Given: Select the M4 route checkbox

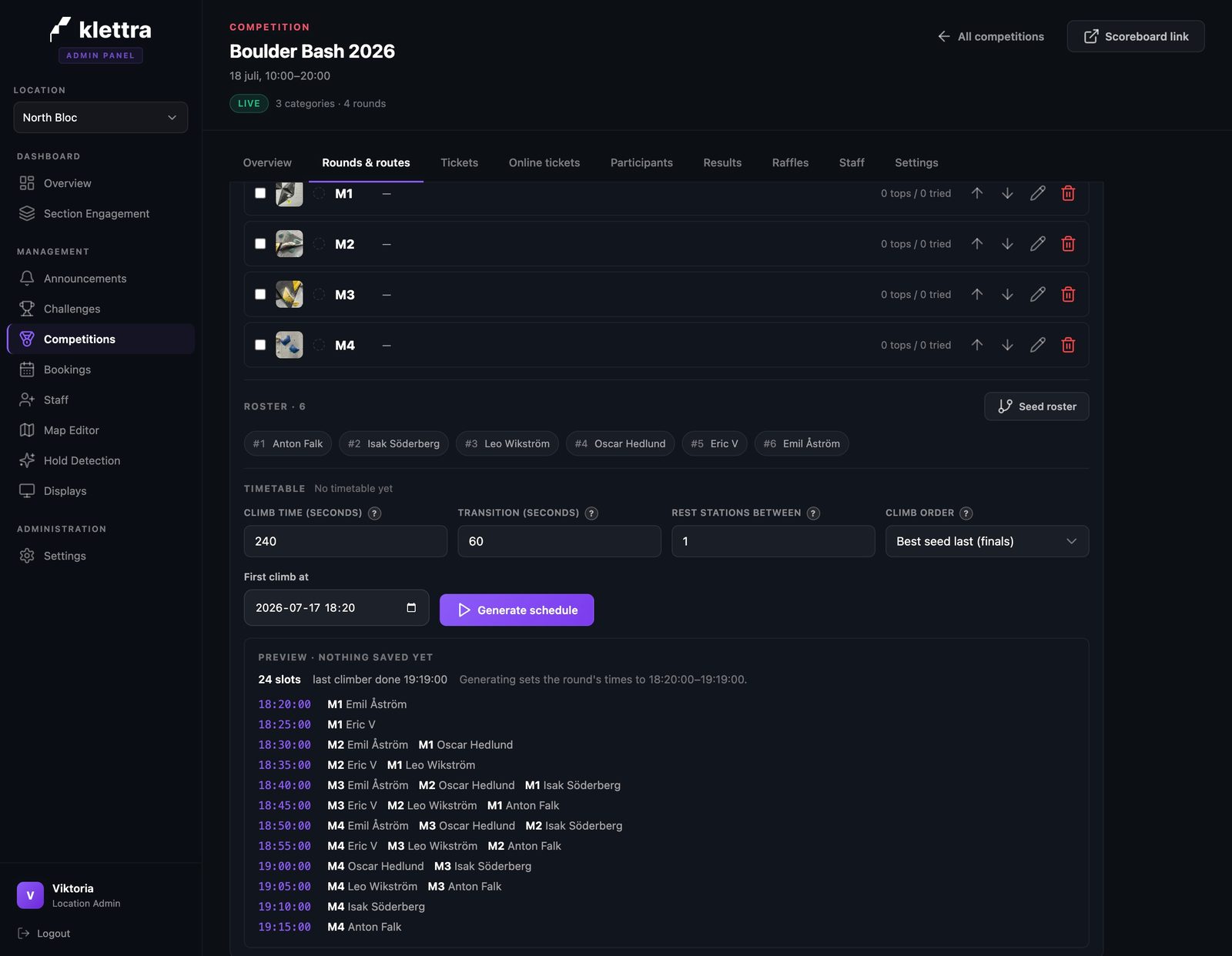Looking at the screenshot, I should coord(260,345).
